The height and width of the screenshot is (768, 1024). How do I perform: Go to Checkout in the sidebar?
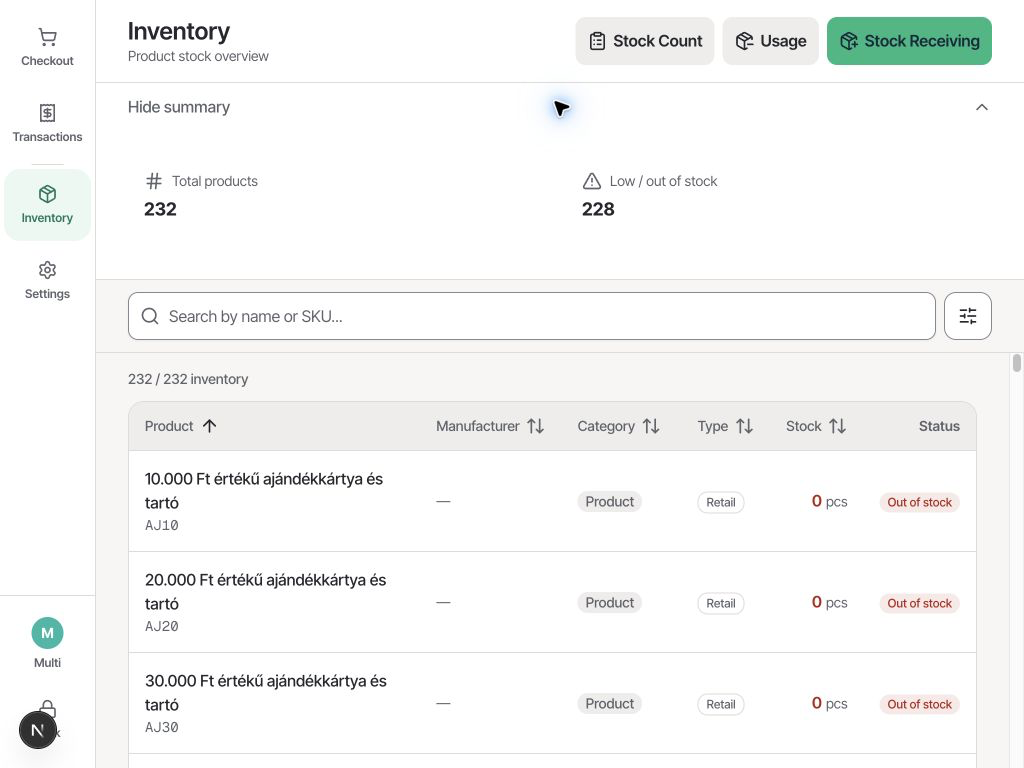click(x=47, y=48)
